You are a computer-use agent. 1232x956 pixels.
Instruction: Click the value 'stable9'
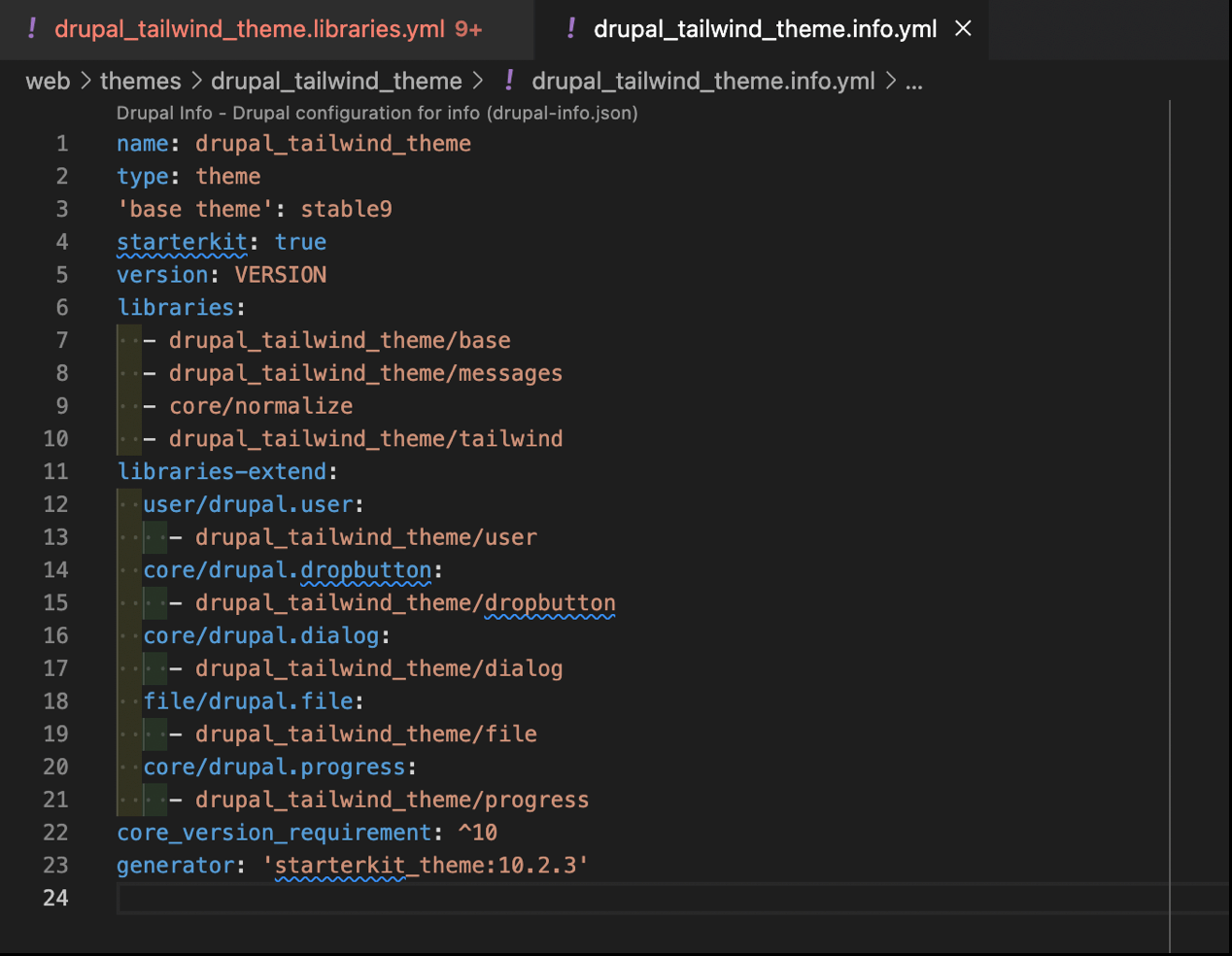coord(346,209)
